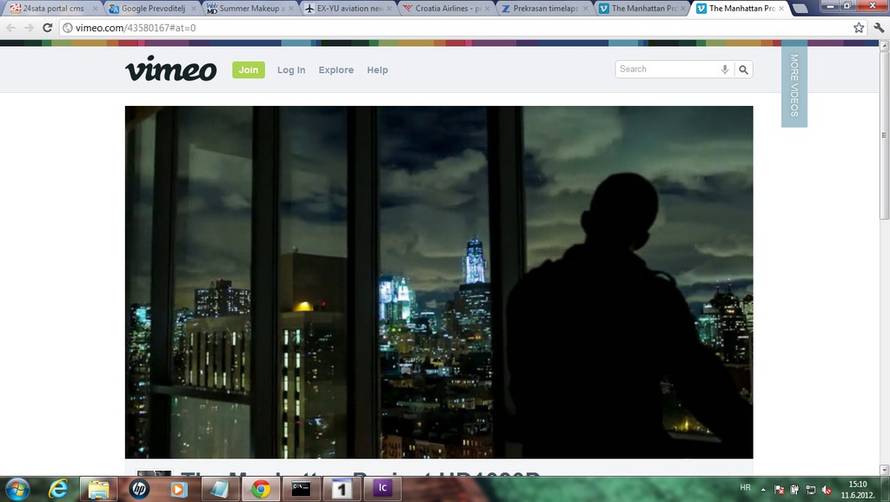
Task: Open the command prompt taskbar icon
Action: click(x=301, y=488)
